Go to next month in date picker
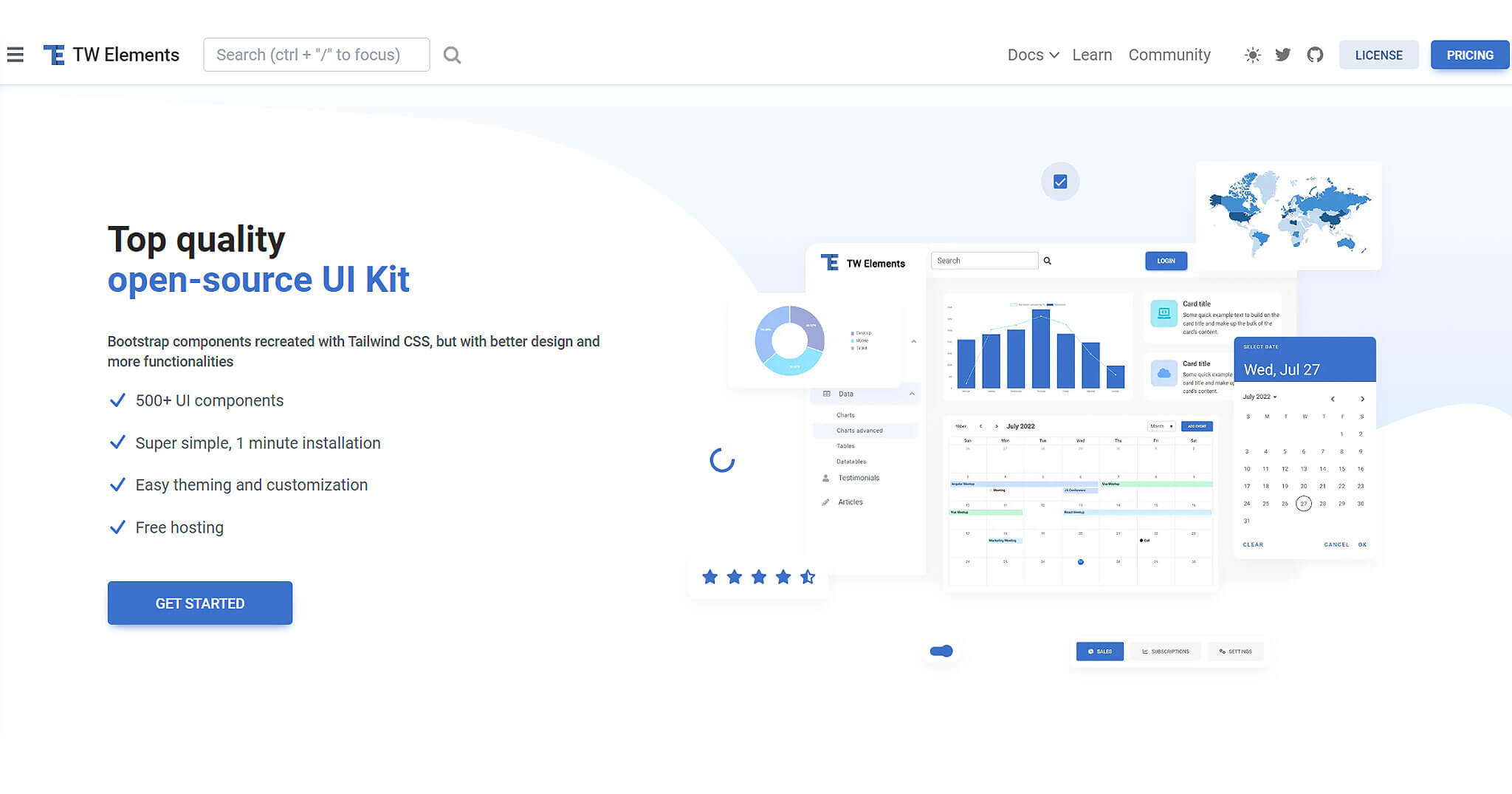1512x794 pixels. tap(1362, 399)
